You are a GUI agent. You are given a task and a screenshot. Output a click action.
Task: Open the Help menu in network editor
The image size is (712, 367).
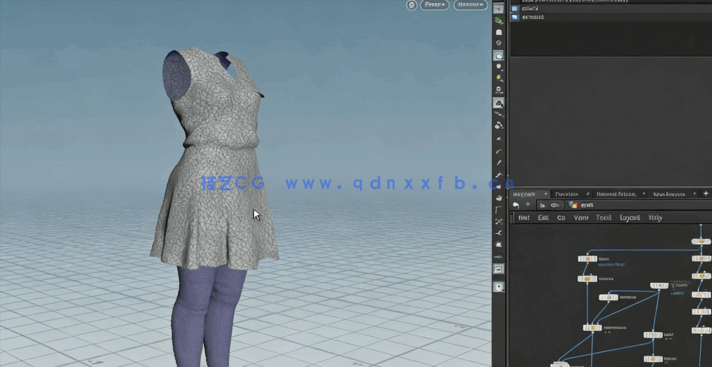click(x=655, y=218)
